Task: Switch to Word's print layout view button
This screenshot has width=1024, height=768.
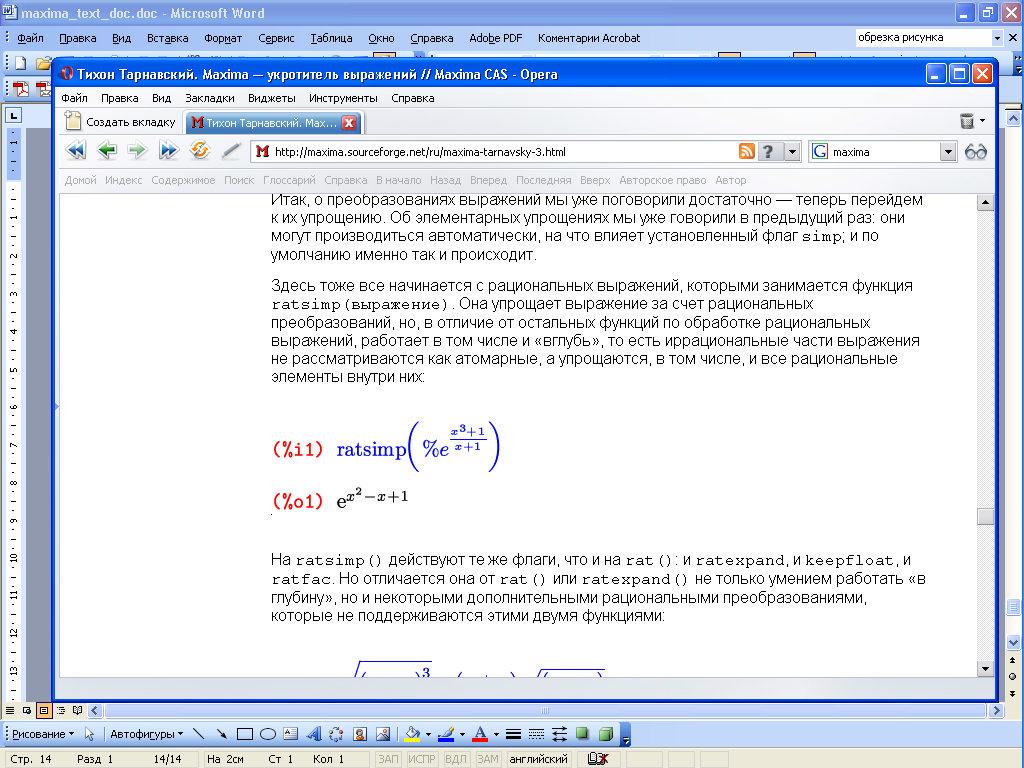Action: click(x=44, y=711)
